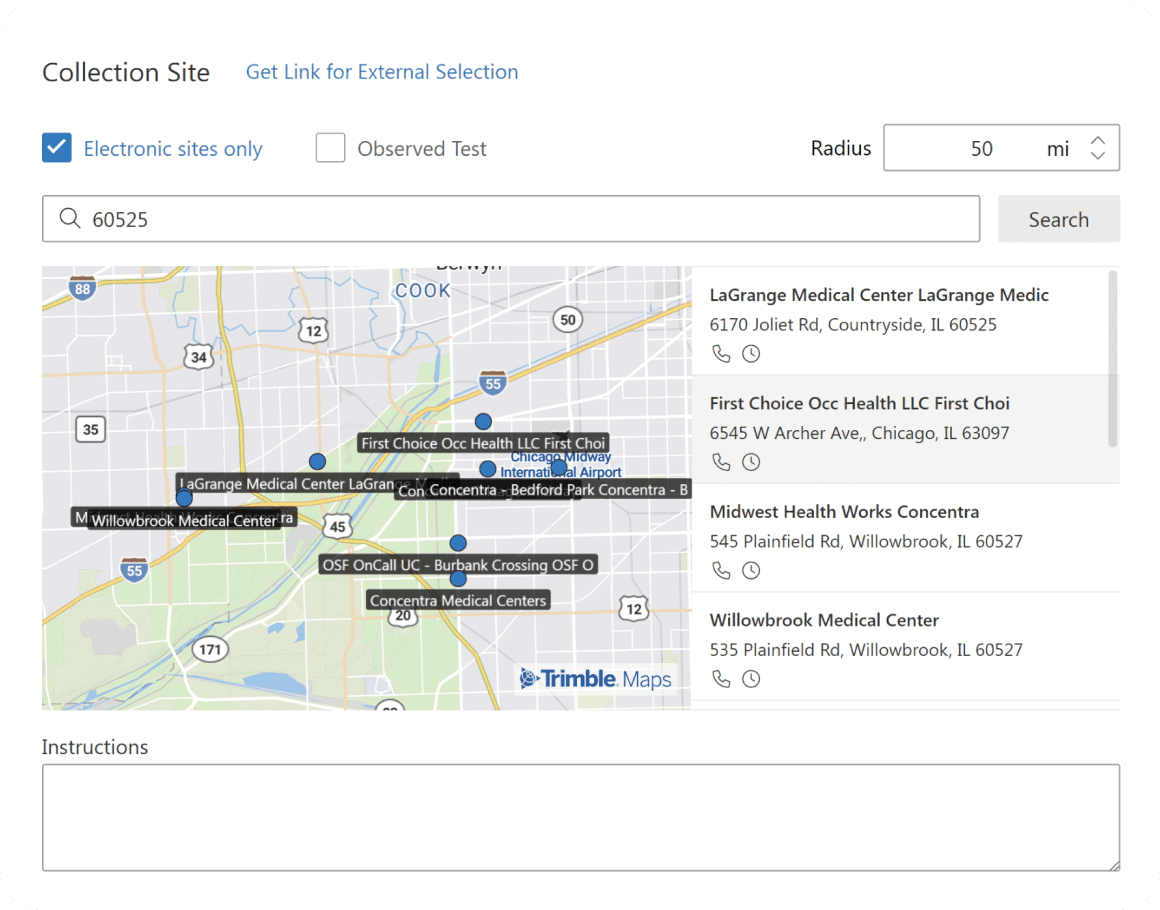Click Concentra Medical Centers map label

458,600
